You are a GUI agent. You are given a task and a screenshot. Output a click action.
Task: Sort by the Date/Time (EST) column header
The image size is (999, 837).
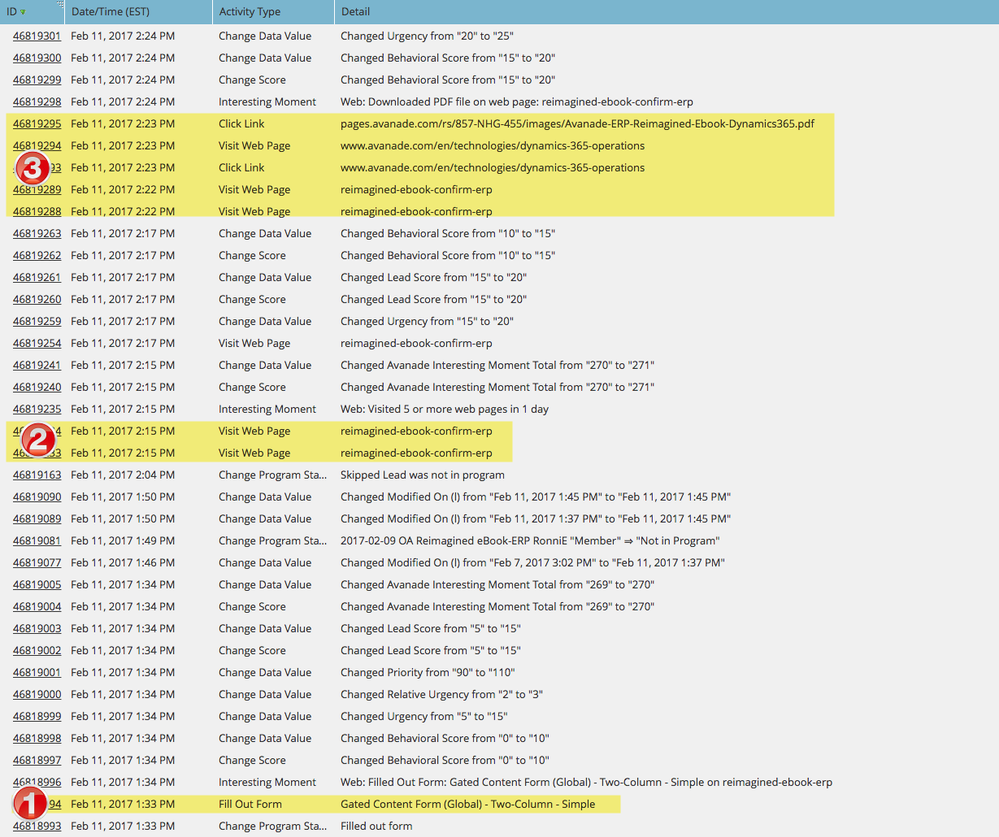pos(111,12)
